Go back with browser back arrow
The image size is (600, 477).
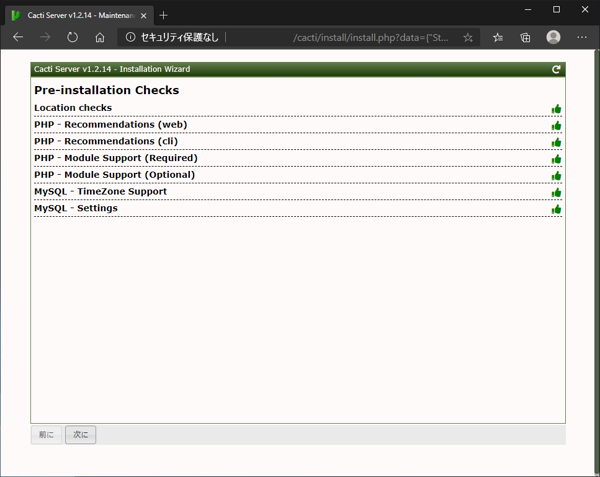pos(18,37)
